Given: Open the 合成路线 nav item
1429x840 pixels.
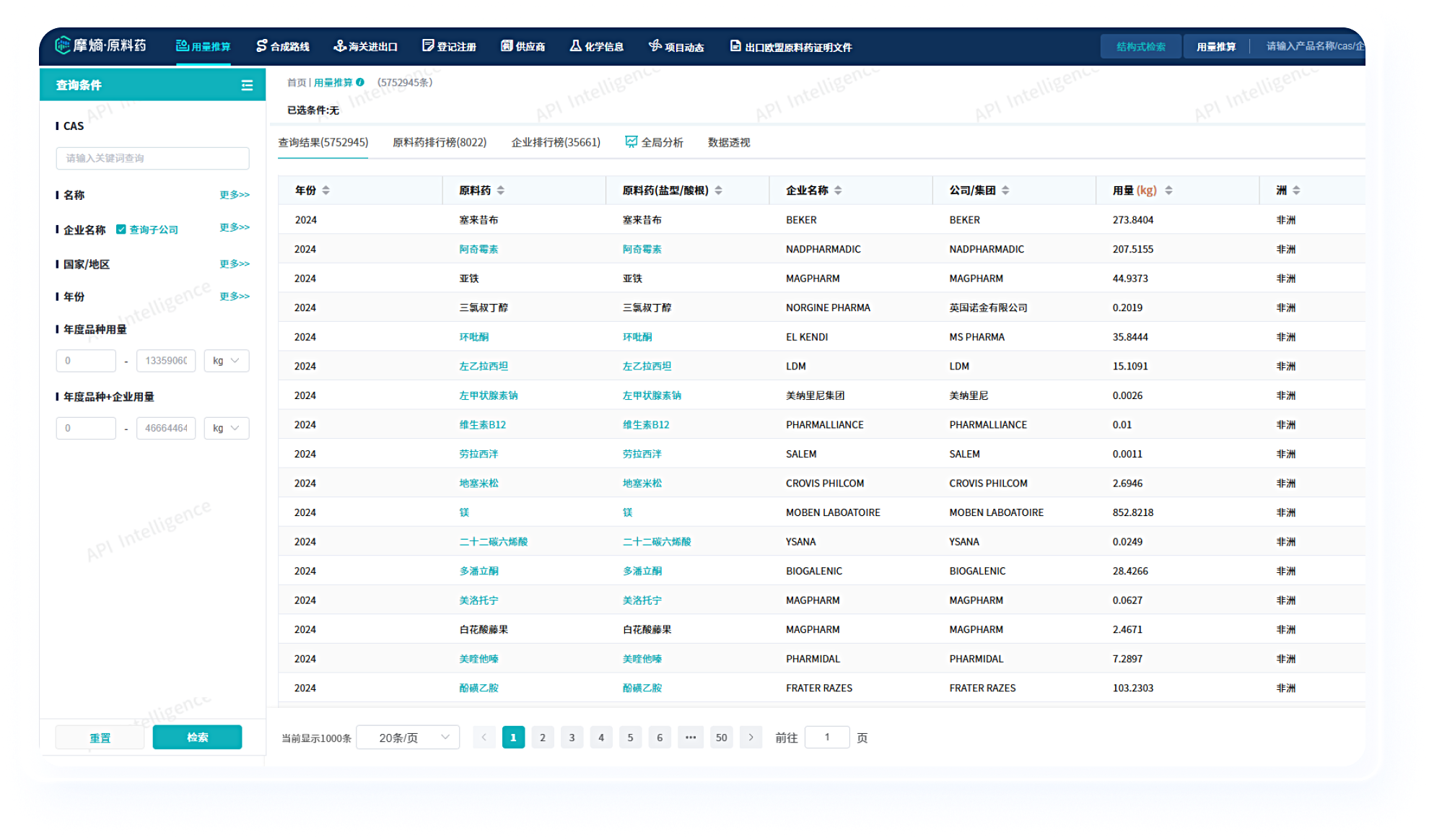Looking at the screenshot, I should (283, 46).
